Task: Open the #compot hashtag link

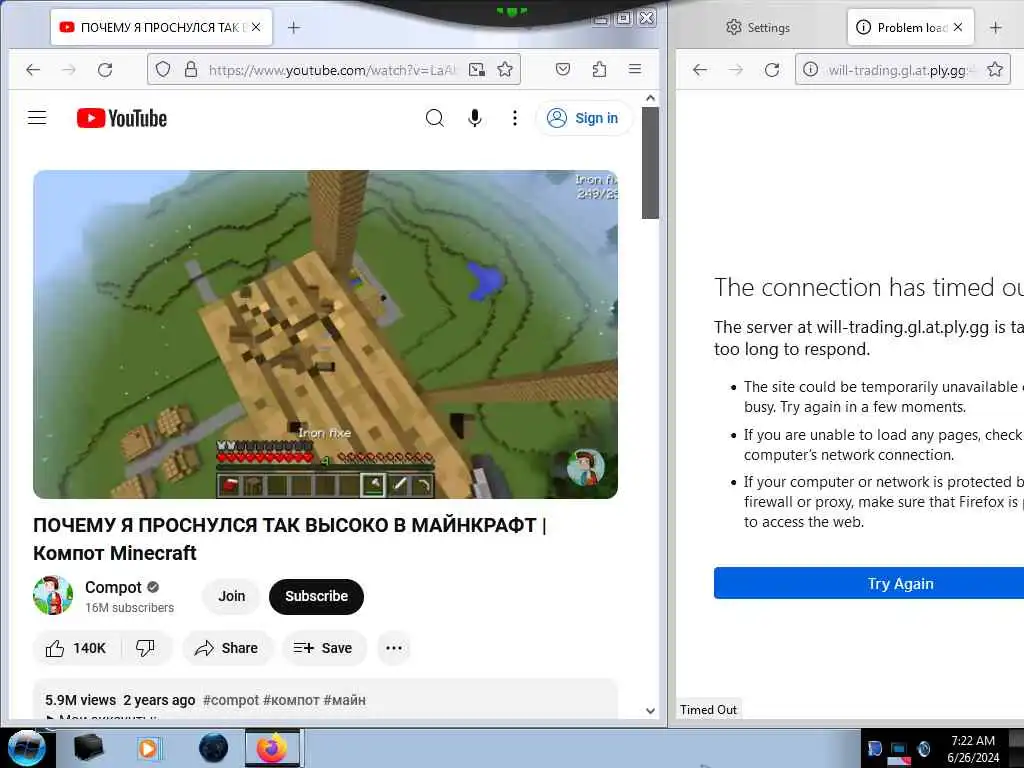Action: pyautogui.click(x=231, y=700)
